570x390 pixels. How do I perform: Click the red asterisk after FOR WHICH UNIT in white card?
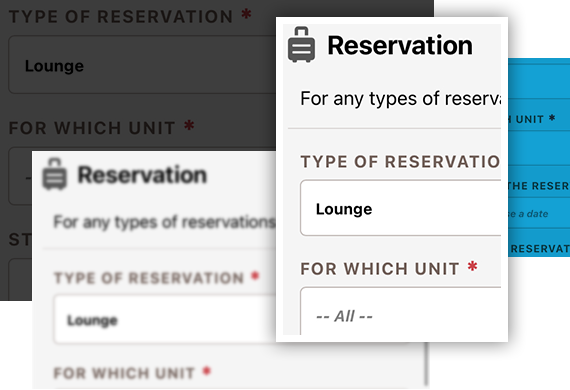(472, 267)
